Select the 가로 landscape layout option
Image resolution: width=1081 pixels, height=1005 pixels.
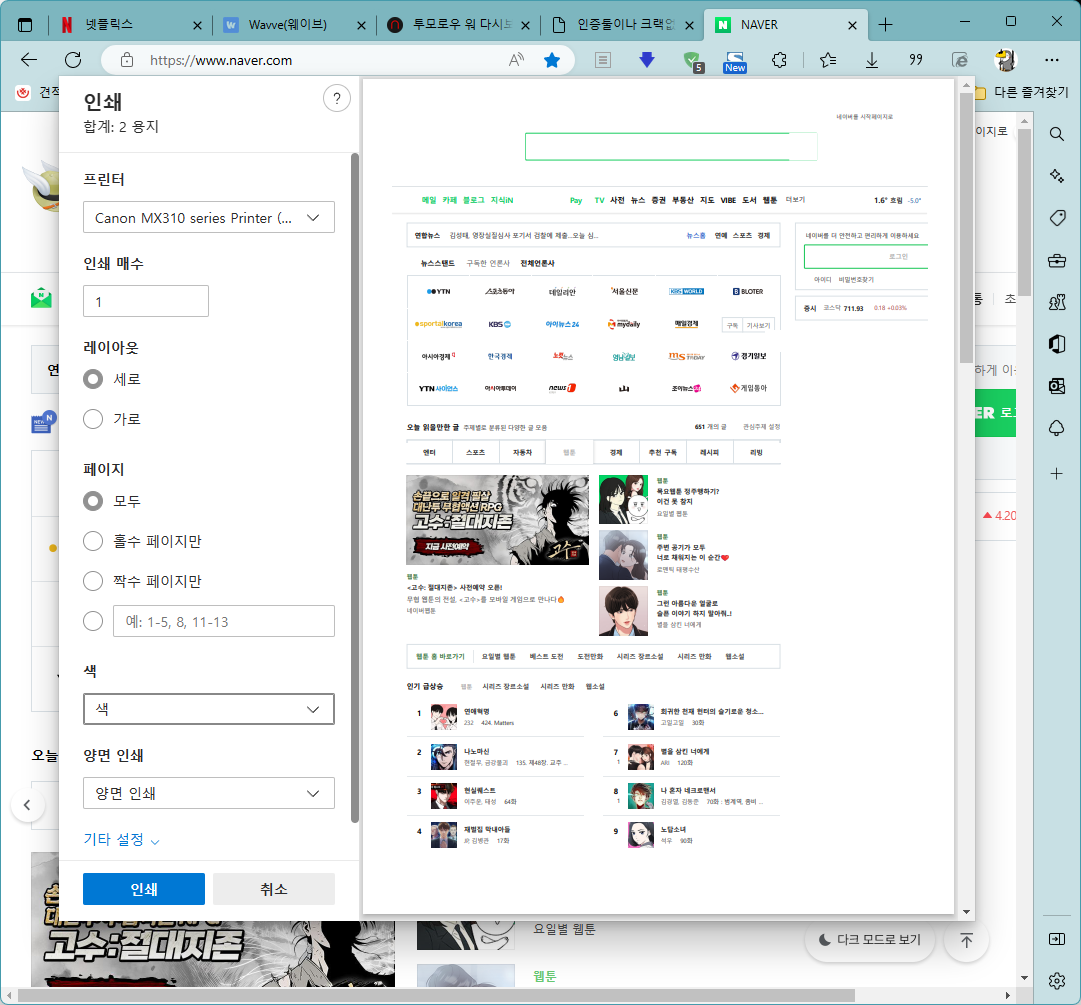coord(93,419)
